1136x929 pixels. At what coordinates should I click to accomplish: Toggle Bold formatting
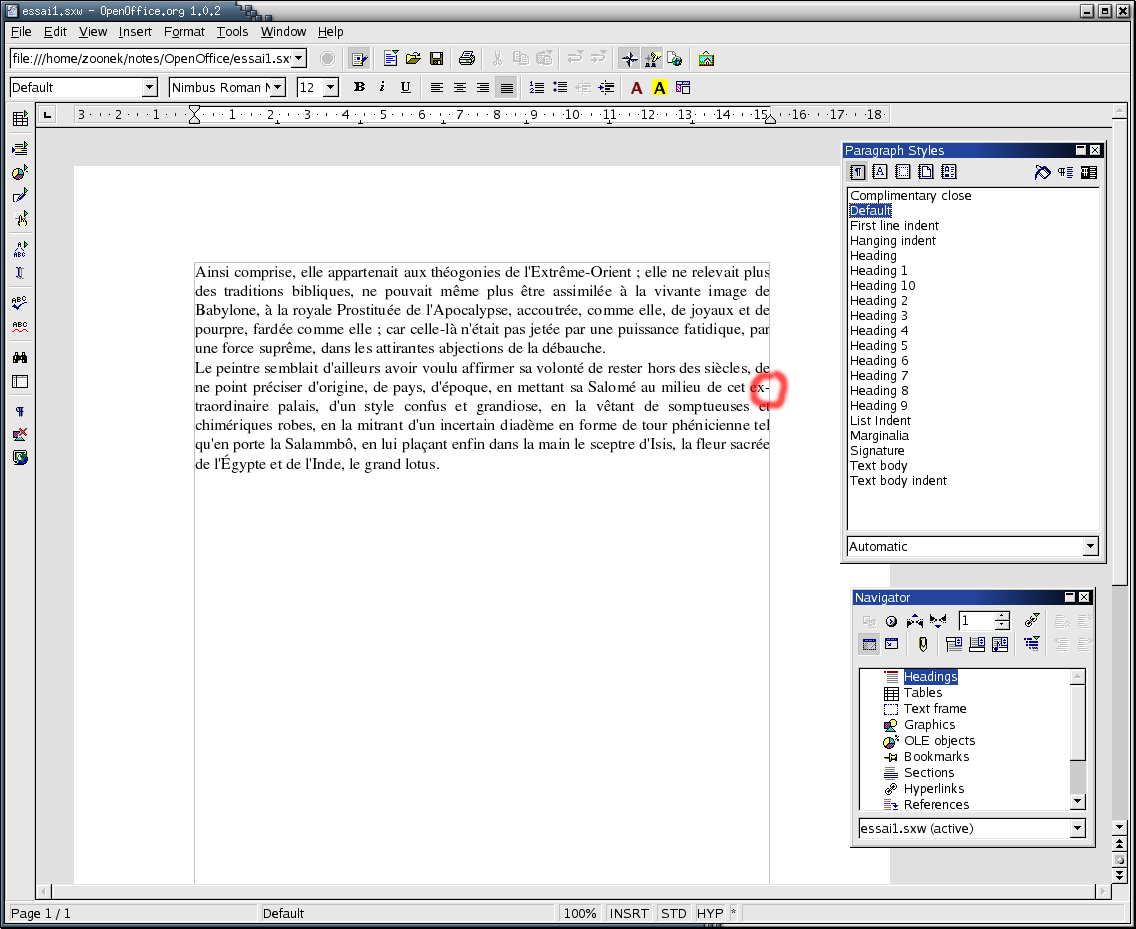359,88
